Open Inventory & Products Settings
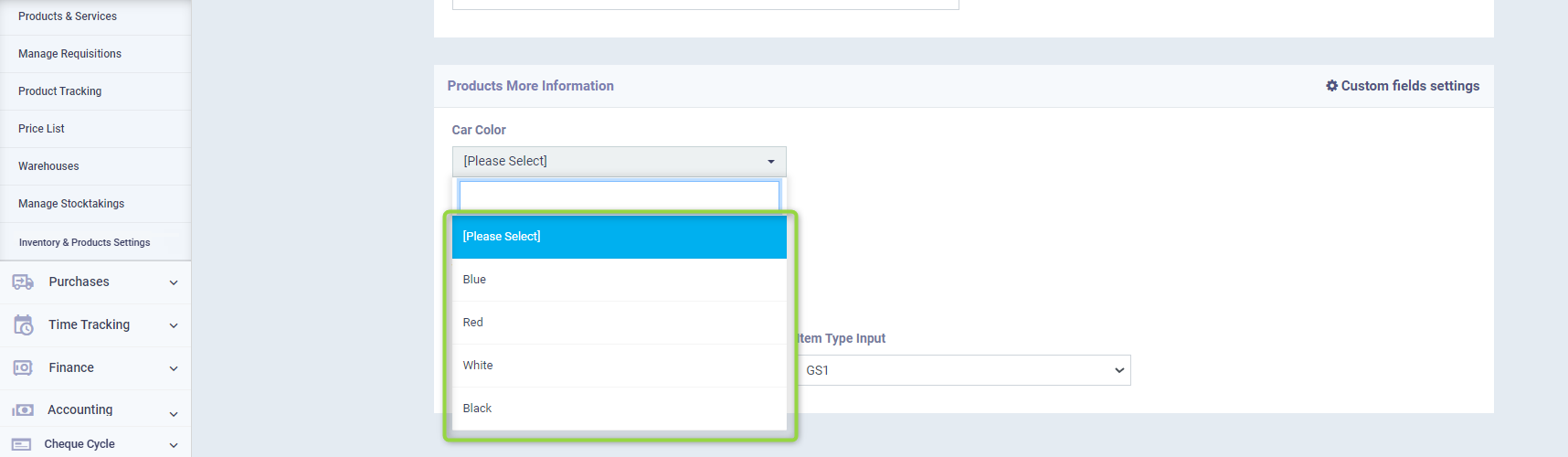The height and width of the screenshot is (457, 1568). click(84, 242)
